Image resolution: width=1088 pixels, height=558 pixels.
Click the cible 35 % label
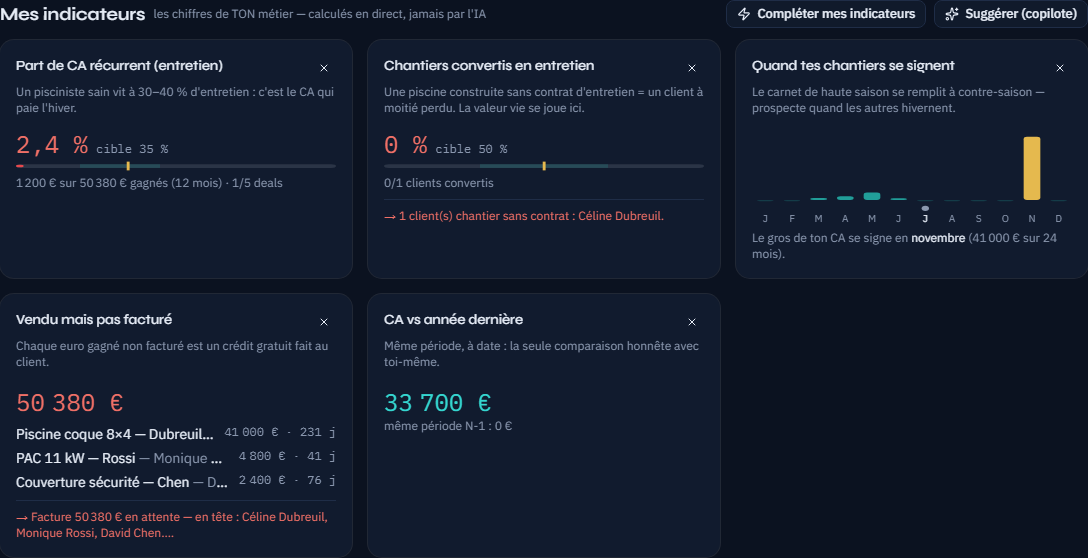132,149
